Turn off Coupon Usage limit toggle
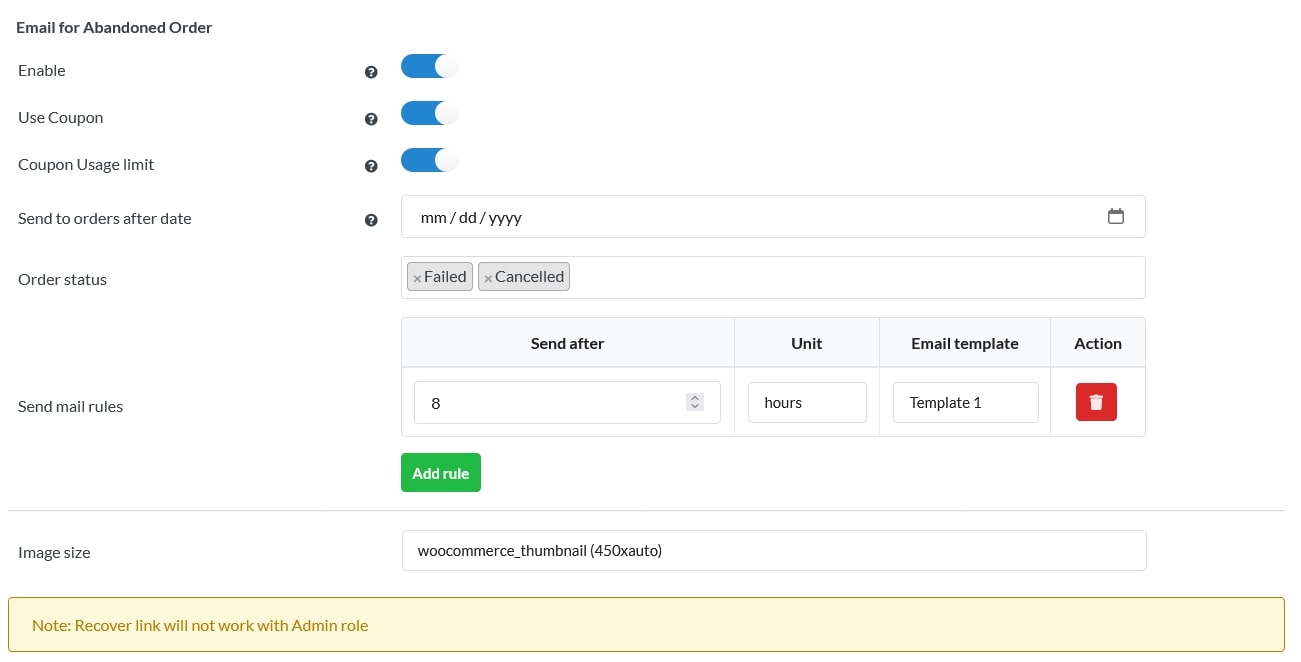The width and height of the screenshot is (1301, 662). pos(429,160)
